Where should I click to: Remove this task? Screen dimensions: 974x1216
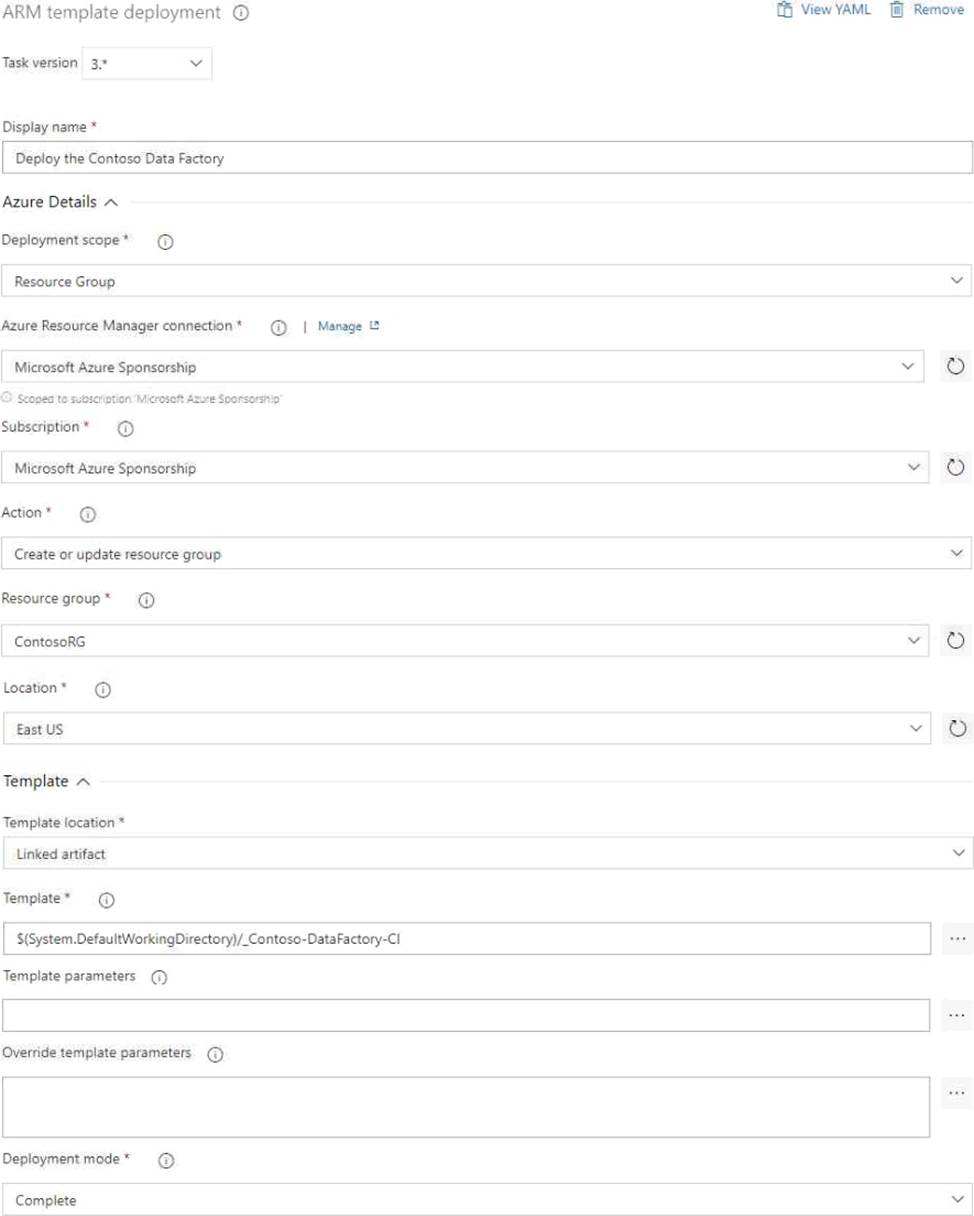[926, 10]
